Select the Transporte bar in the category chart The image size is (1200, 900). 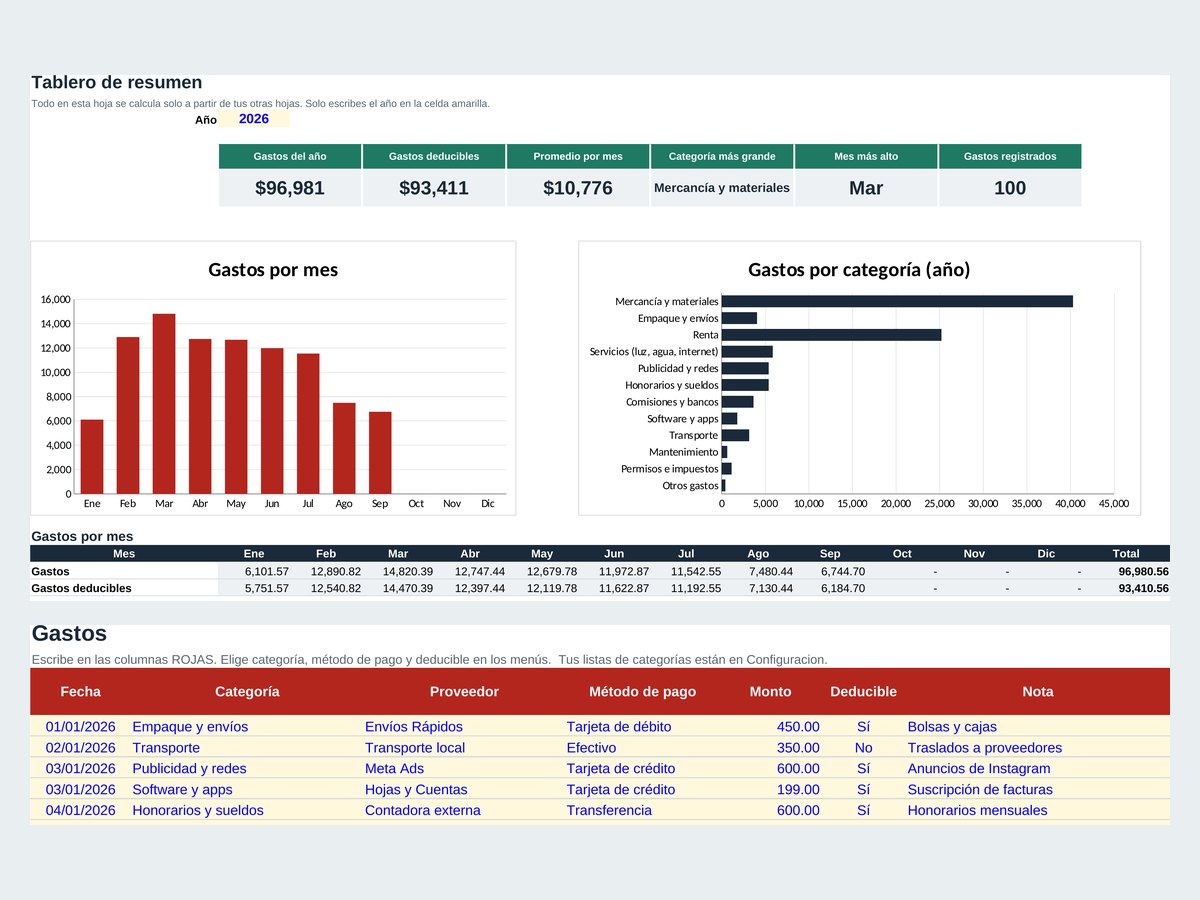735,435
